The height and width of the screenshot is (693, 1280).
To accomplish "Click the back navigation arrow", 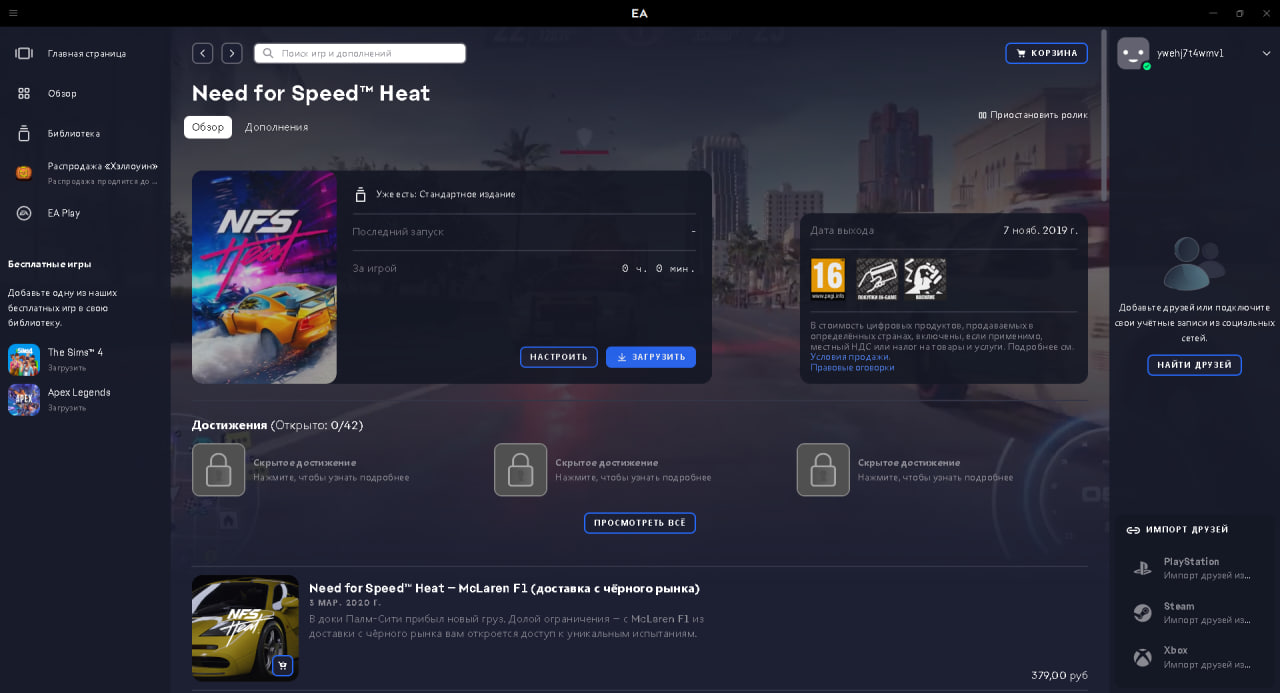I will (x=202, y=53).
